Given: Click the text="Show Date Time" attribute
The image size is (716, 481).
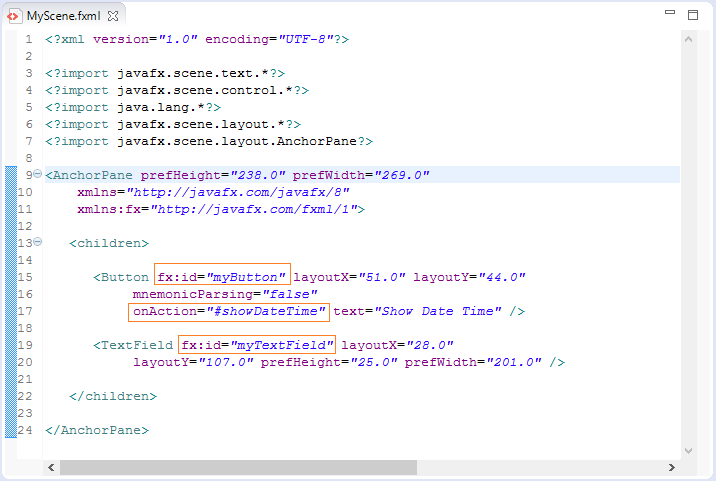Looking at the screenshot, I should coord(417,312).
